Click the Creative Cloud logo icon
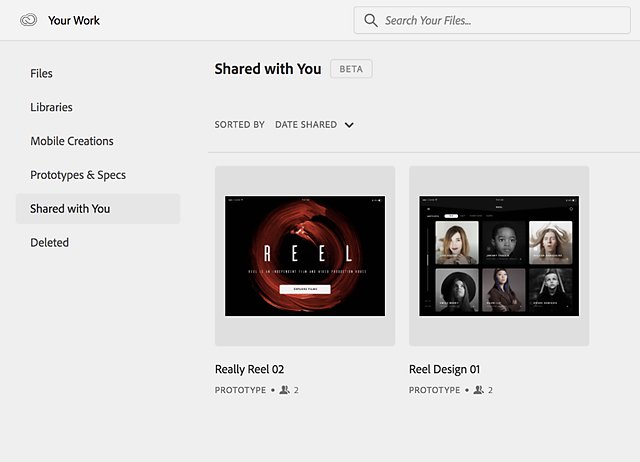This screenshot has width=640, height=462. click(x=29, y=20)
